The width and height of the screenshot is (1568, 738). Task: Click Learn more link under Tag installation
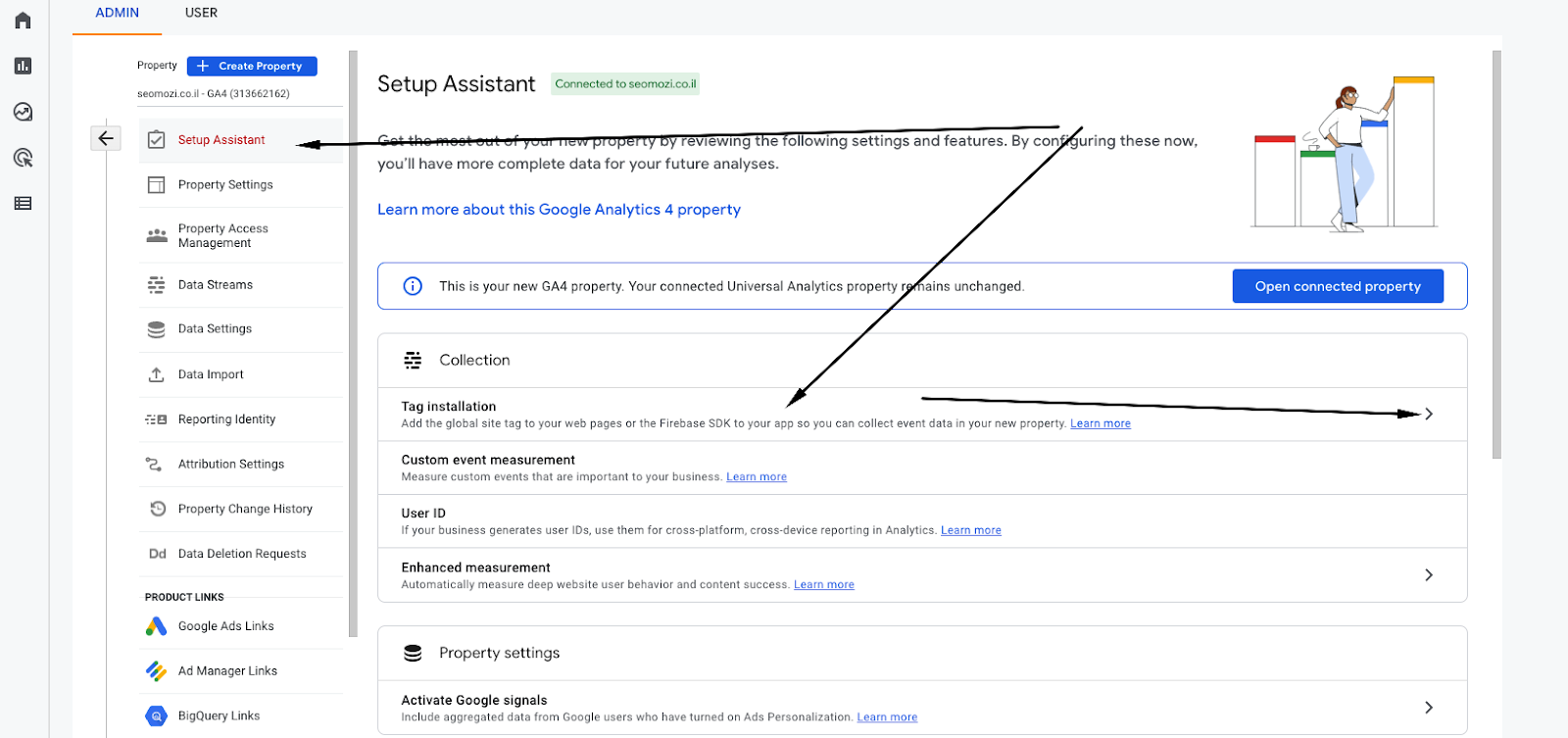pos(1101,423)
